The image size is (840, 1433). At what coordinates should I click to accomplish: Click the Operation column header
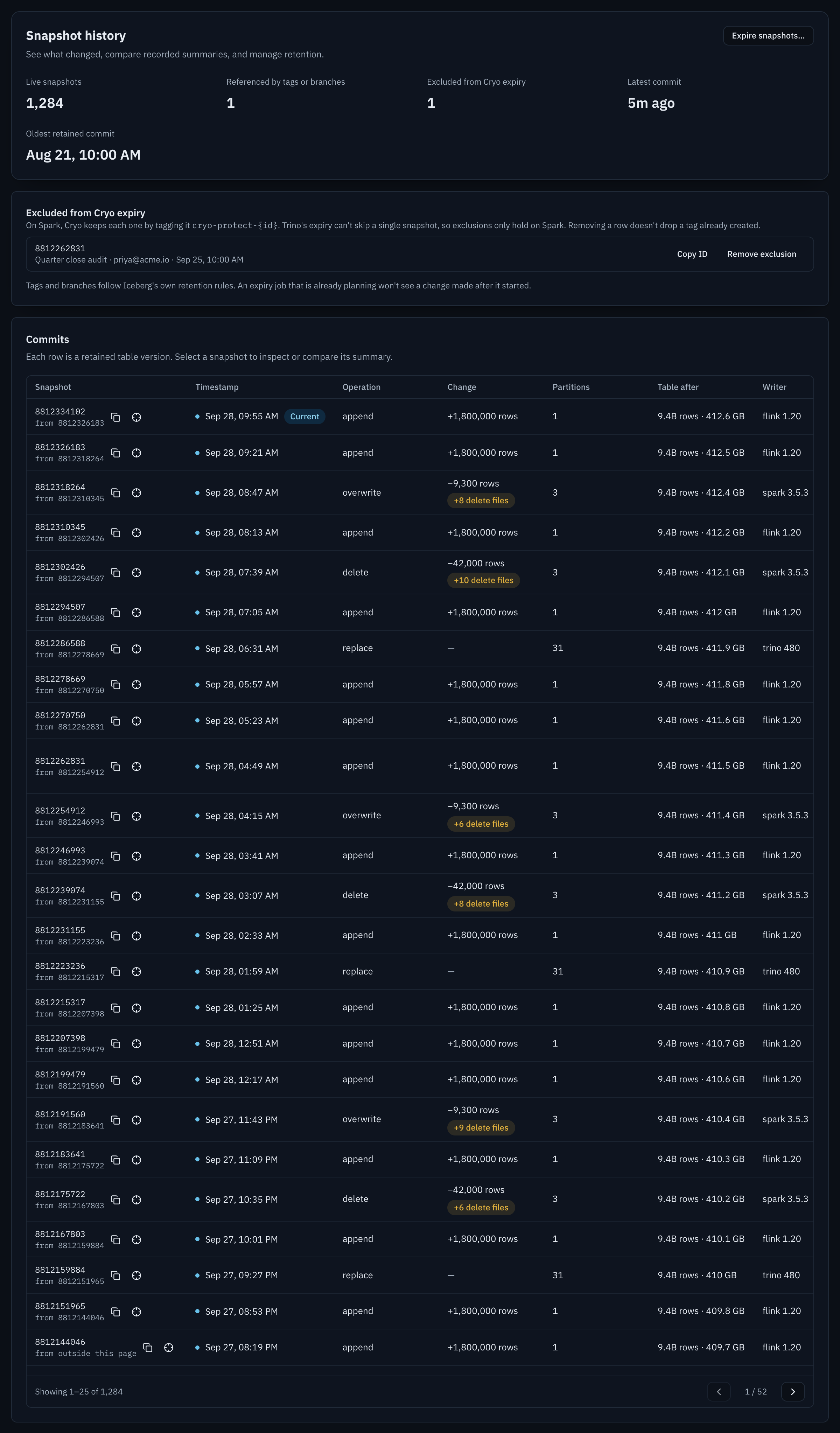click(361, 387)
